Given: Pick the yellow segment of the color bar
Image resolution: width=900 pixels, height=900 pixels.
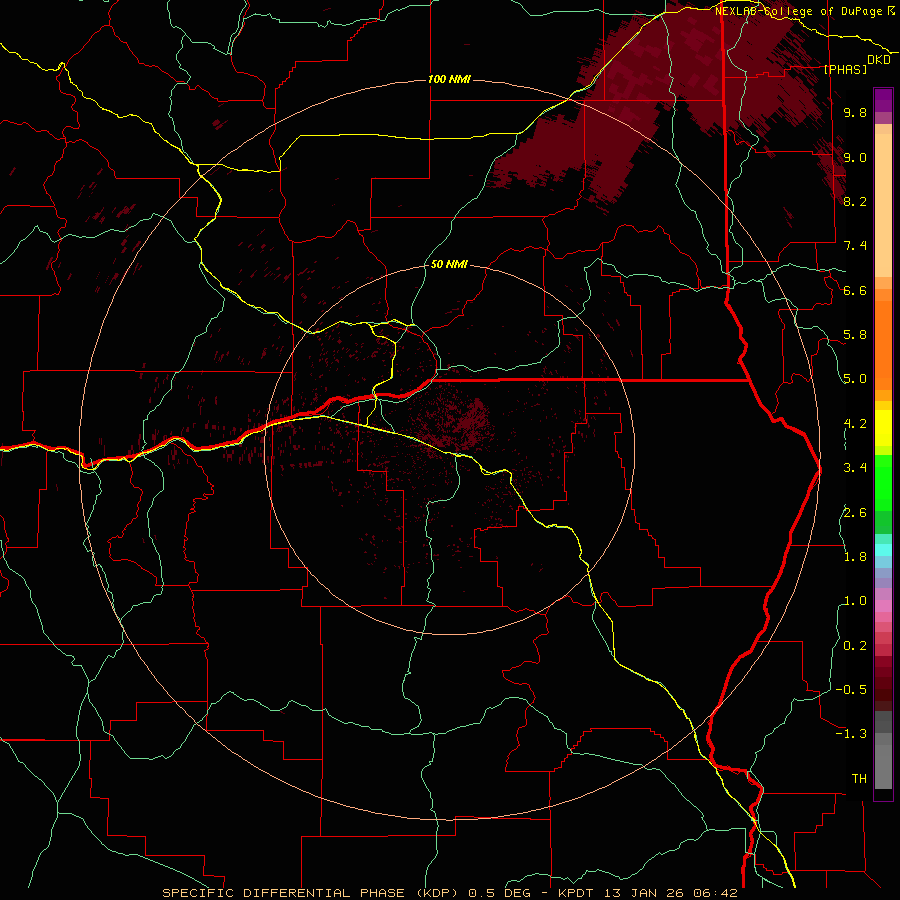Looking at the screenshot, I should (x=883, y=428).
